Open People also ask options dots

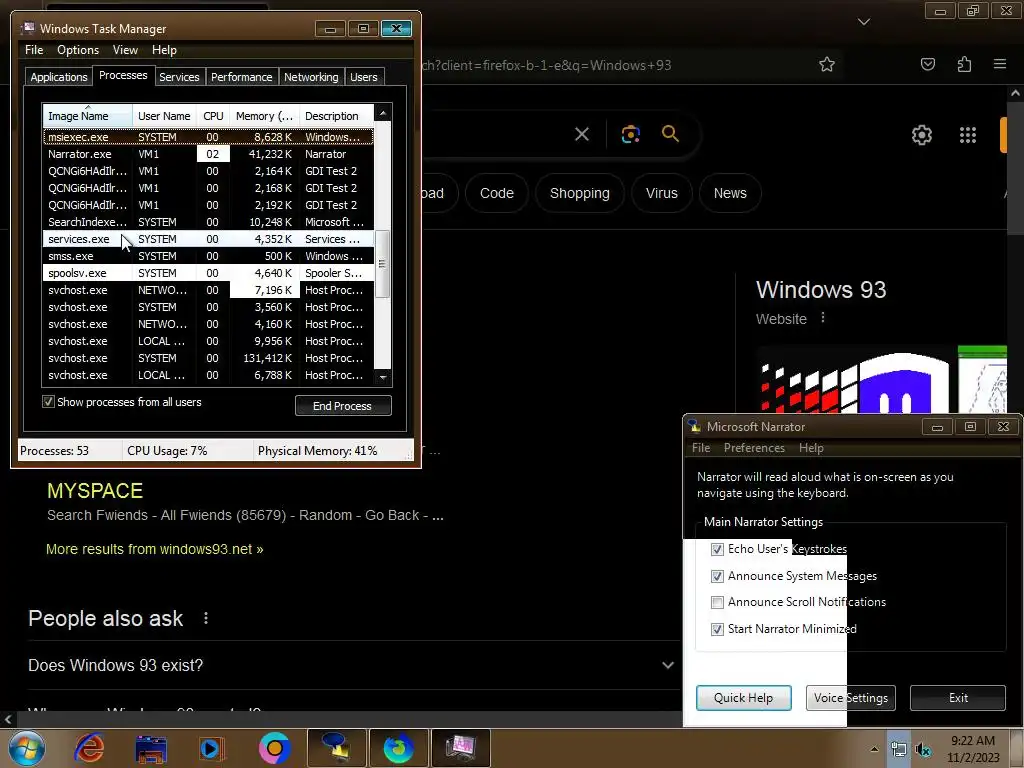click(x=206, y=618)
